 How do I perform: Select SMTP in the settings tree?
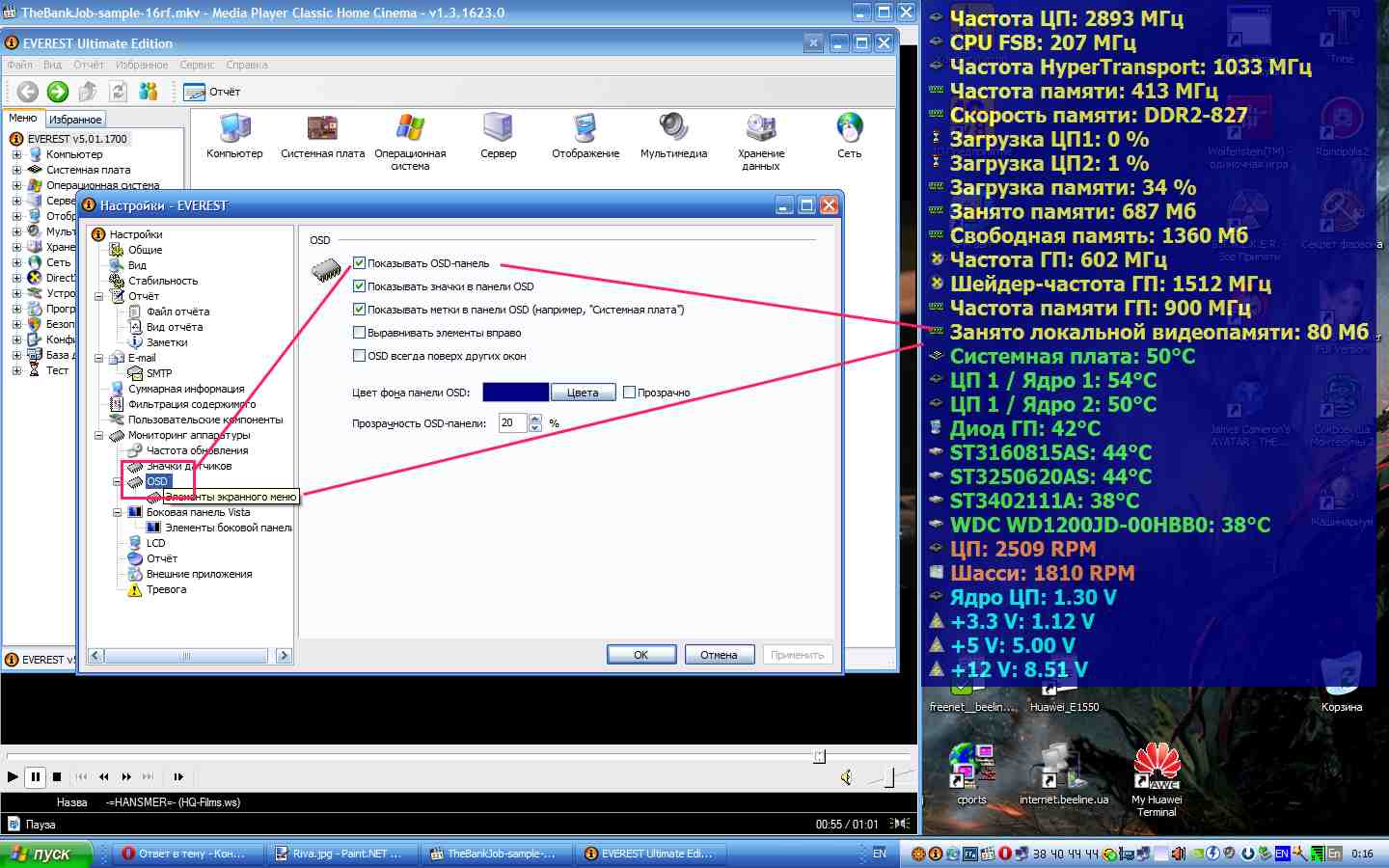click(x=159, y=373)
